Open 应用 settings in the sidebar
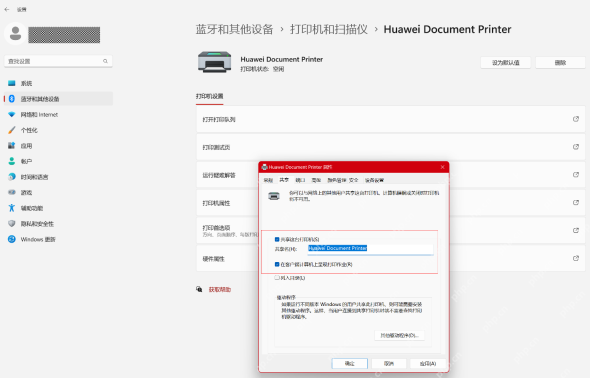 coord(58,146)
